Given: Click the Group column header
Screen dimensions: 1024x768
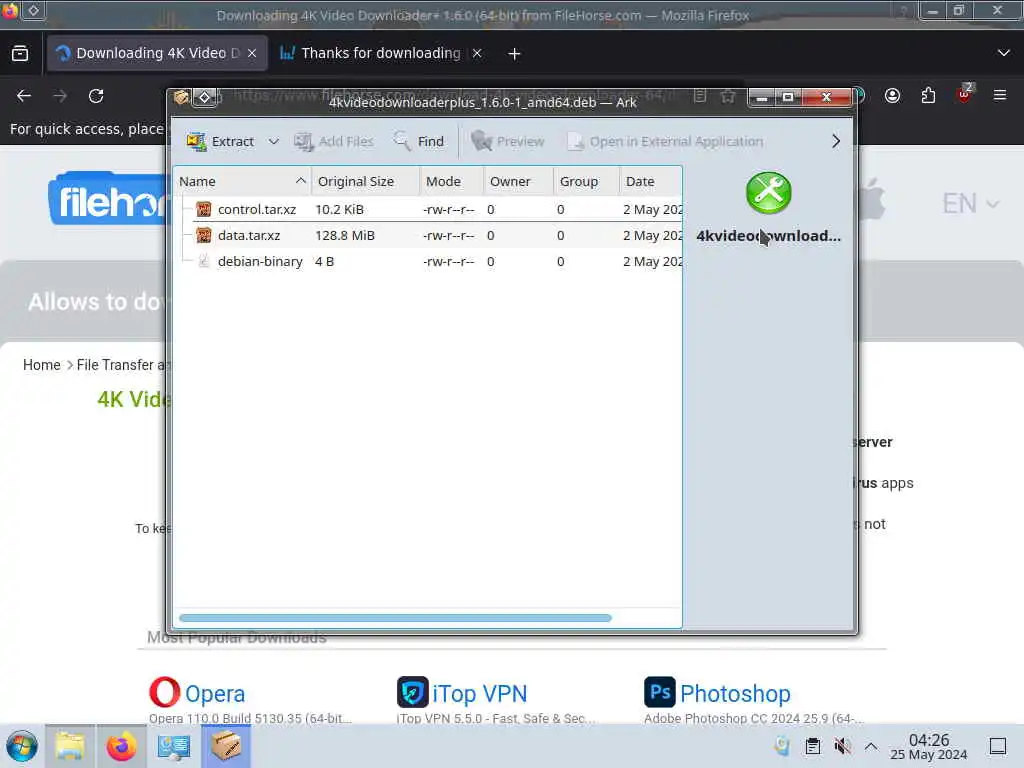Looking at the screenshot, I should 586,181.
